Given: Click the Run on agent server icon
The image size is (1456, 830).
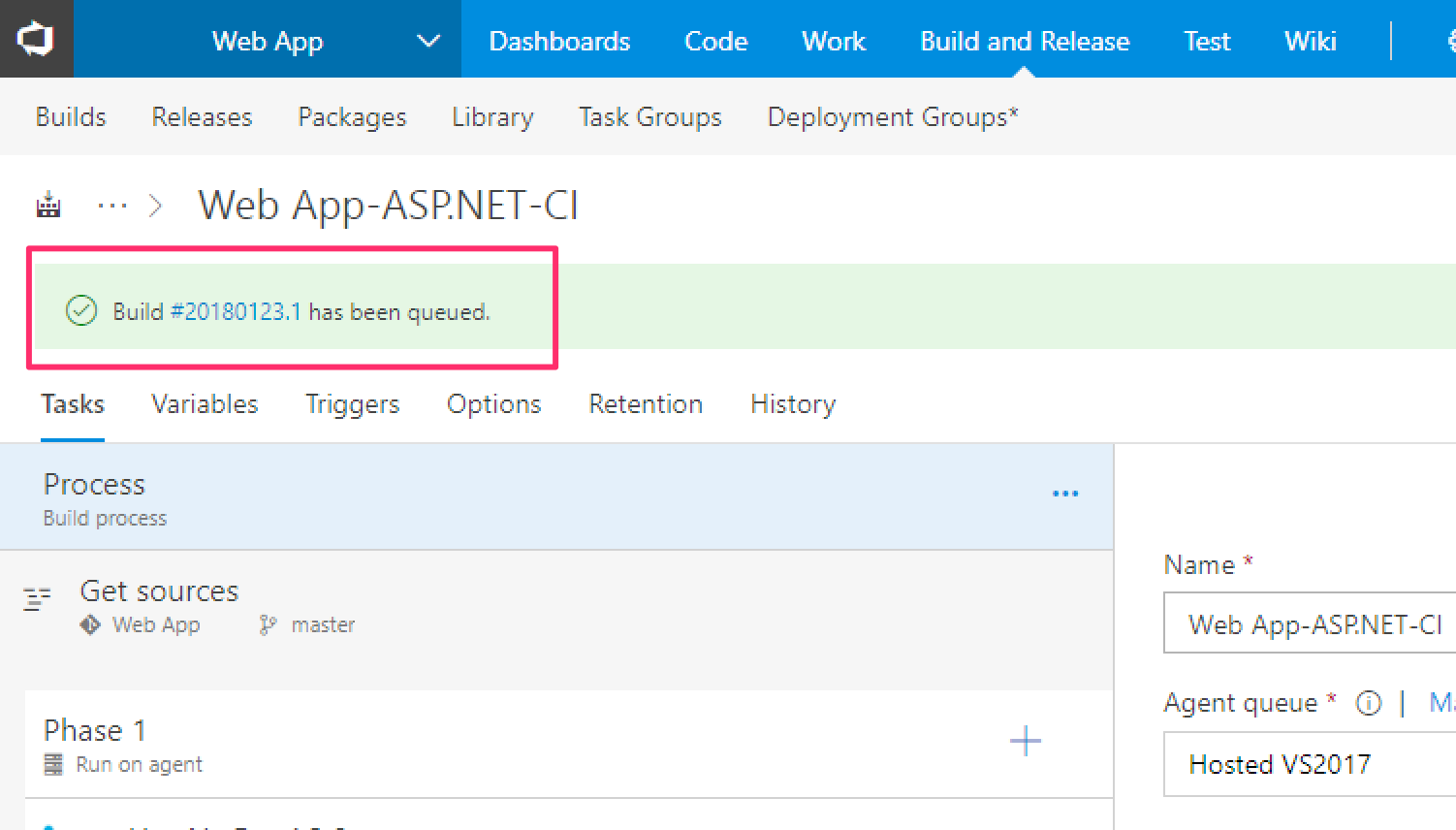Looking at the screenshot, I should click(x=54, y=764).
